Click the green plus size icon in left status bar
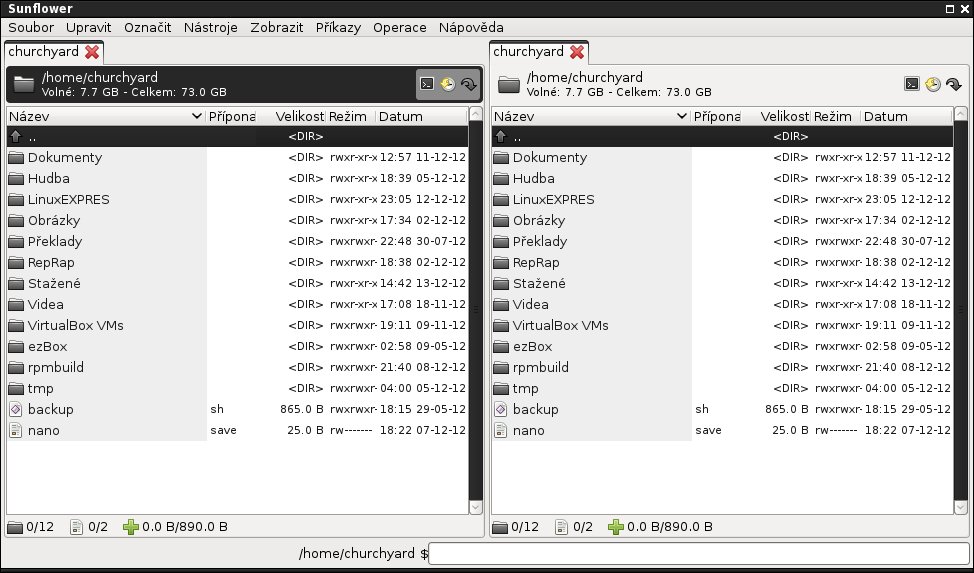 pyautogui.click(x=130, y=527)
